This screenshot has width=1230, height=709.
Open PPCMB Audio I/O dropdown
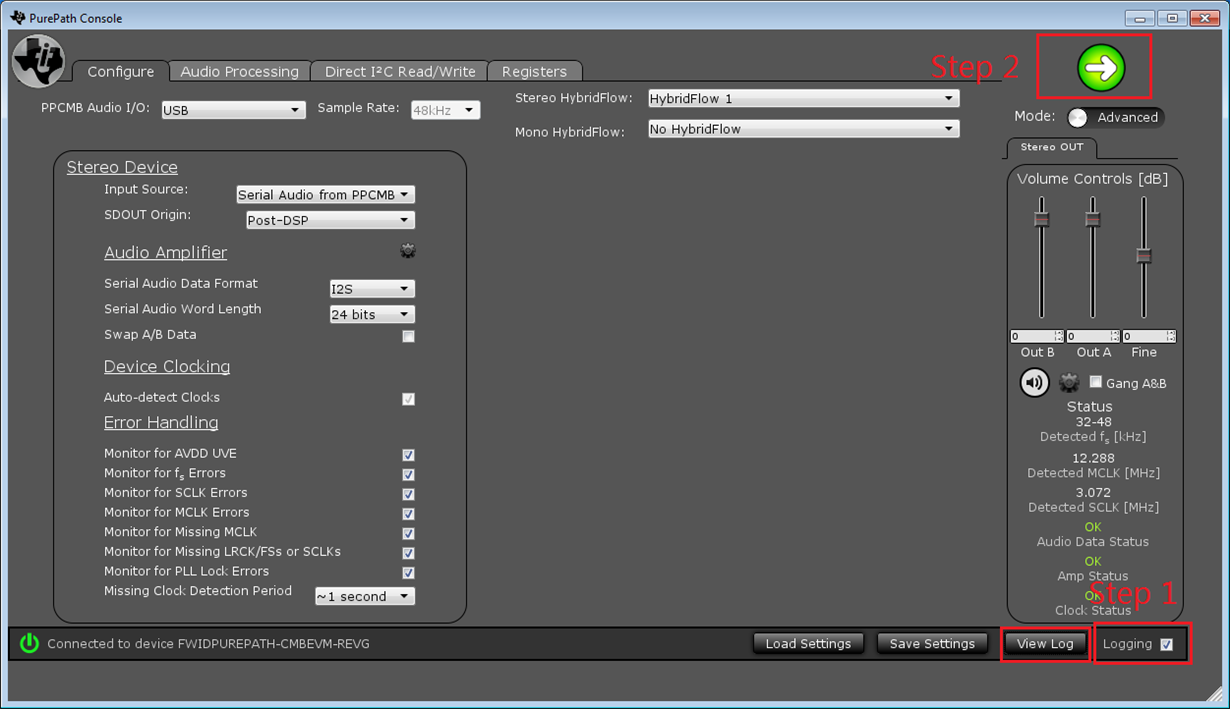(233, 110)
